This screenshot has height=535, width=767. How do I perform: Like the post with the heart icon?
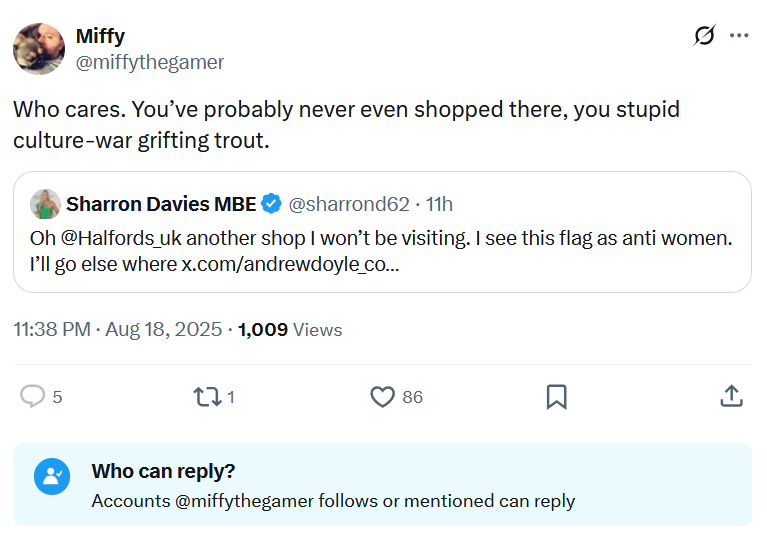tap(382, 397)
